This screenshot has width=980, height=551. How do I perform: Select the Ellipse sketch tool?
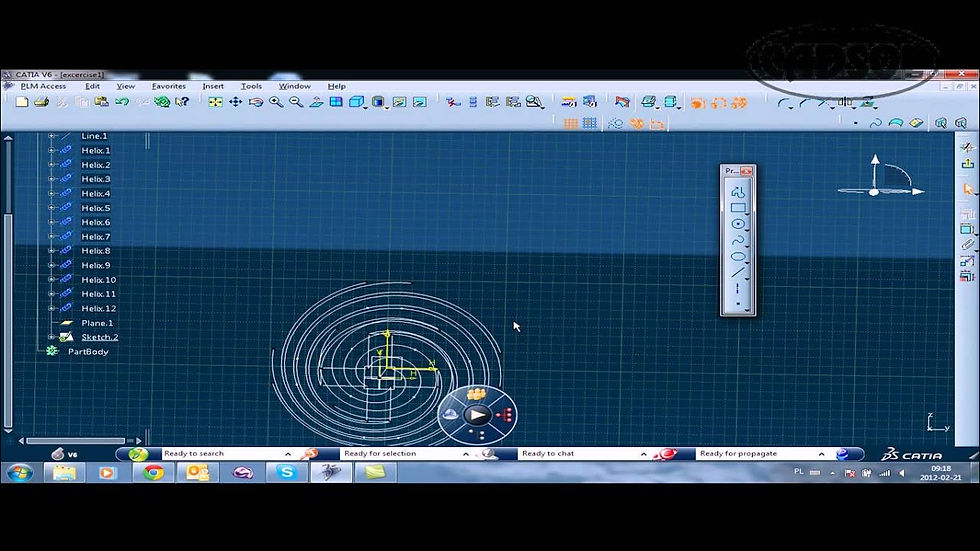738,256
